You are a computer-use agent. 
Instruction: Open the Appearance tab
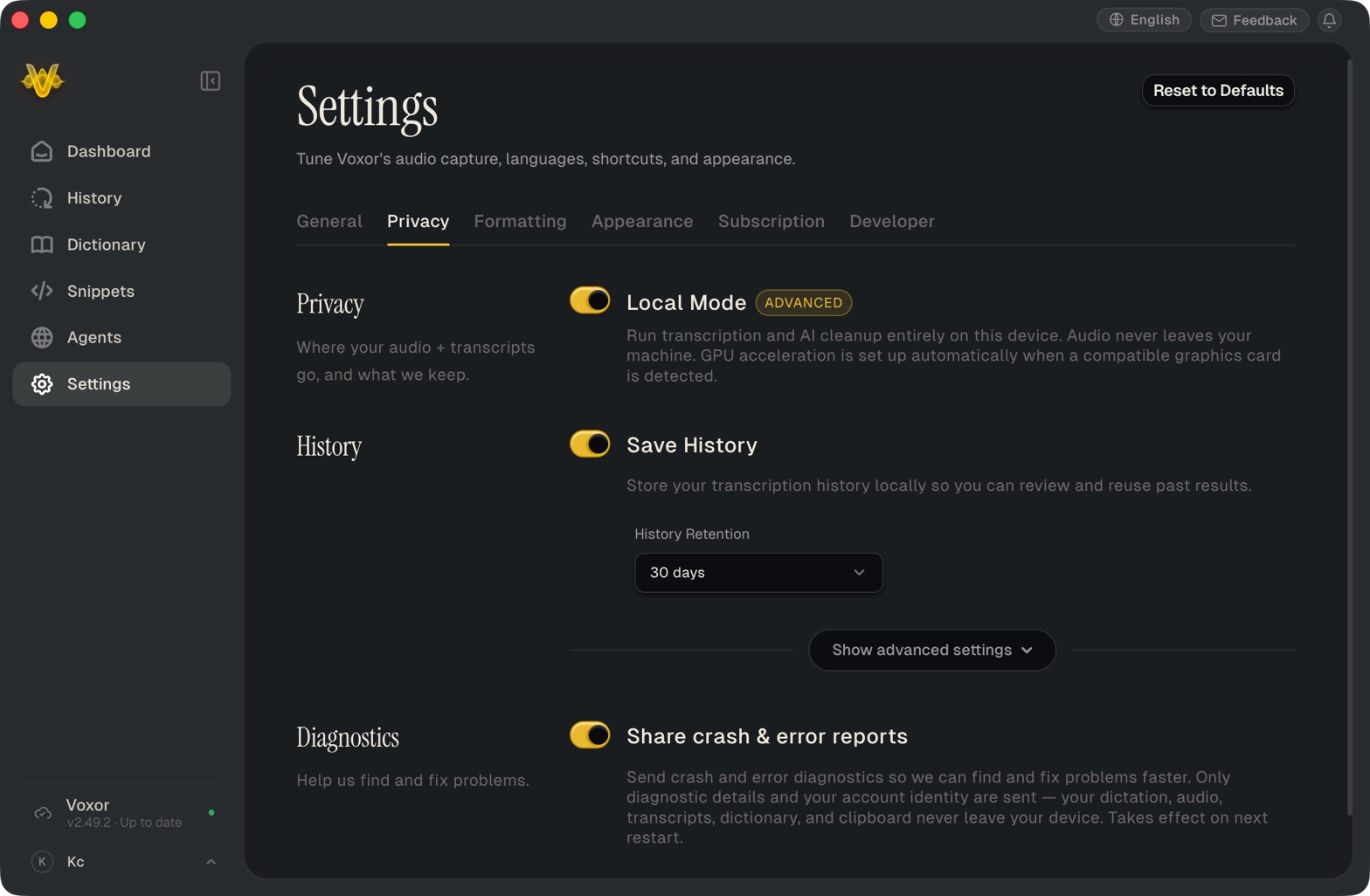(x=642, y=222)
